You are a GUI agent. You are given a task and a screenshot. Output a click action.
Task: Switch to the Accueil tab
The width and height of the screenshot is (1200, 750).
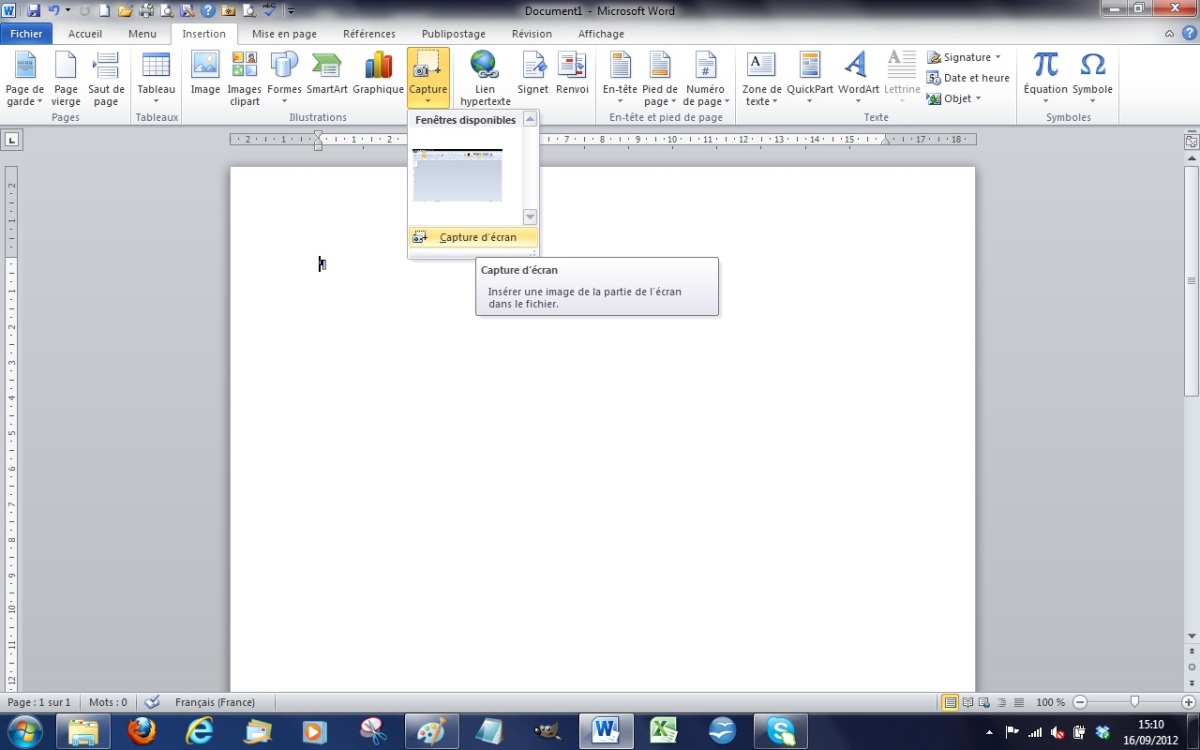tap(85, 34)
